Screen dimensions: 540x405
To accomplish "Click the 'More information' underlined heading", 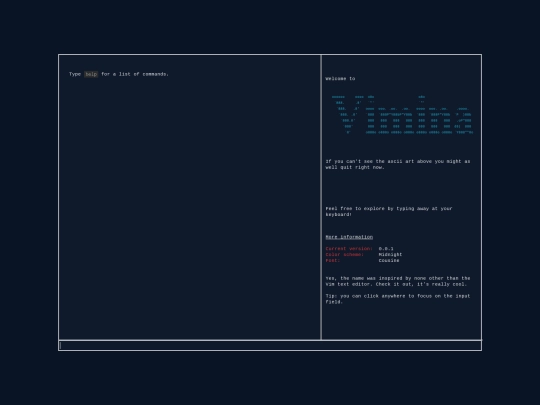I will (349, 237).
